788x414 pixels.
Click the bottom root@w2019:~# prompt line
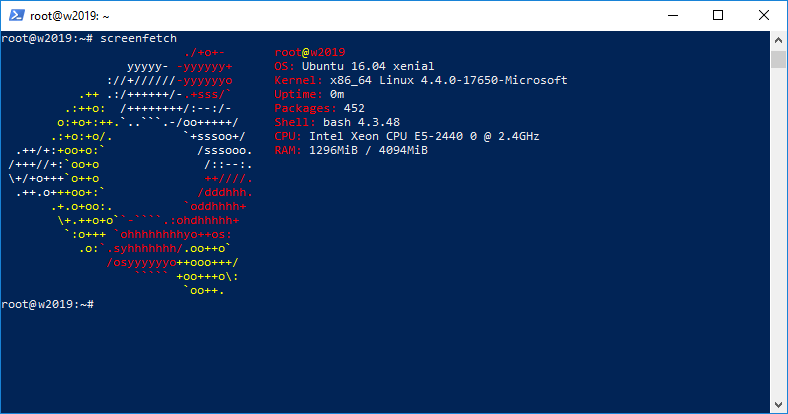47,304
